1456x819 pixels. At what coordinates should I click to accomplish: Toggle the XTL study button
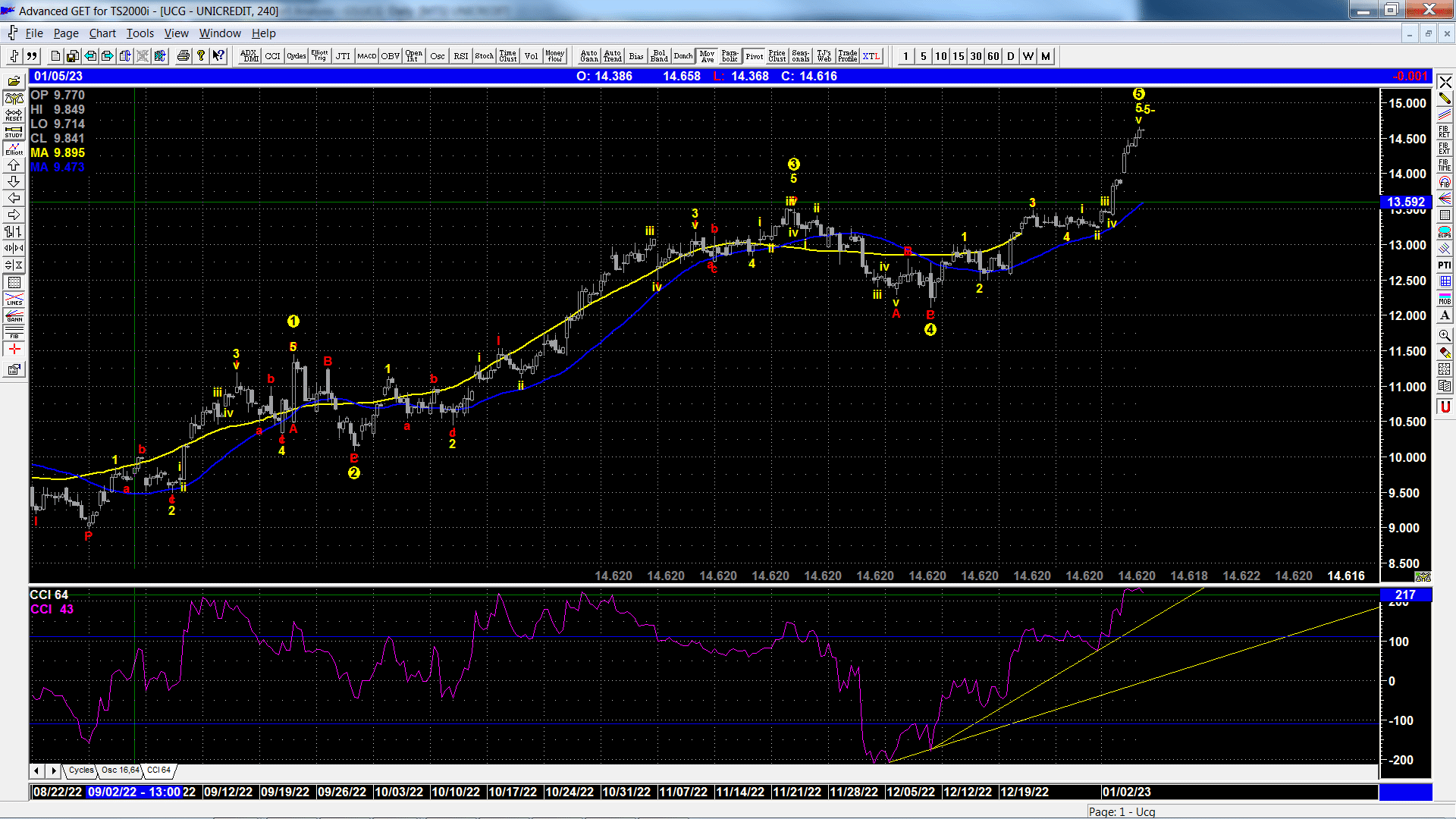[871, 56]
